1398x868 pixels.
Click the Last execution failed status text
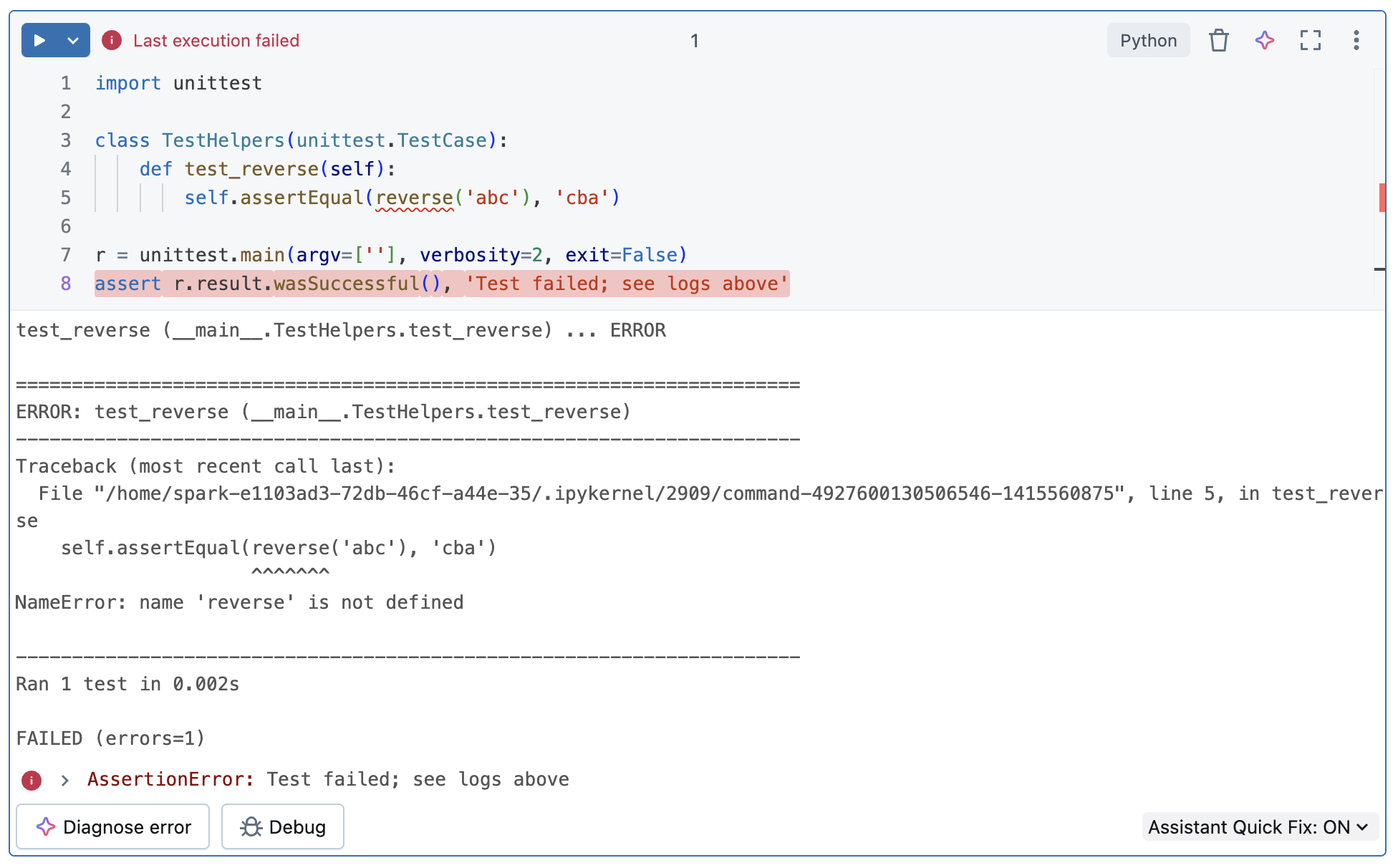pos(216,40)
